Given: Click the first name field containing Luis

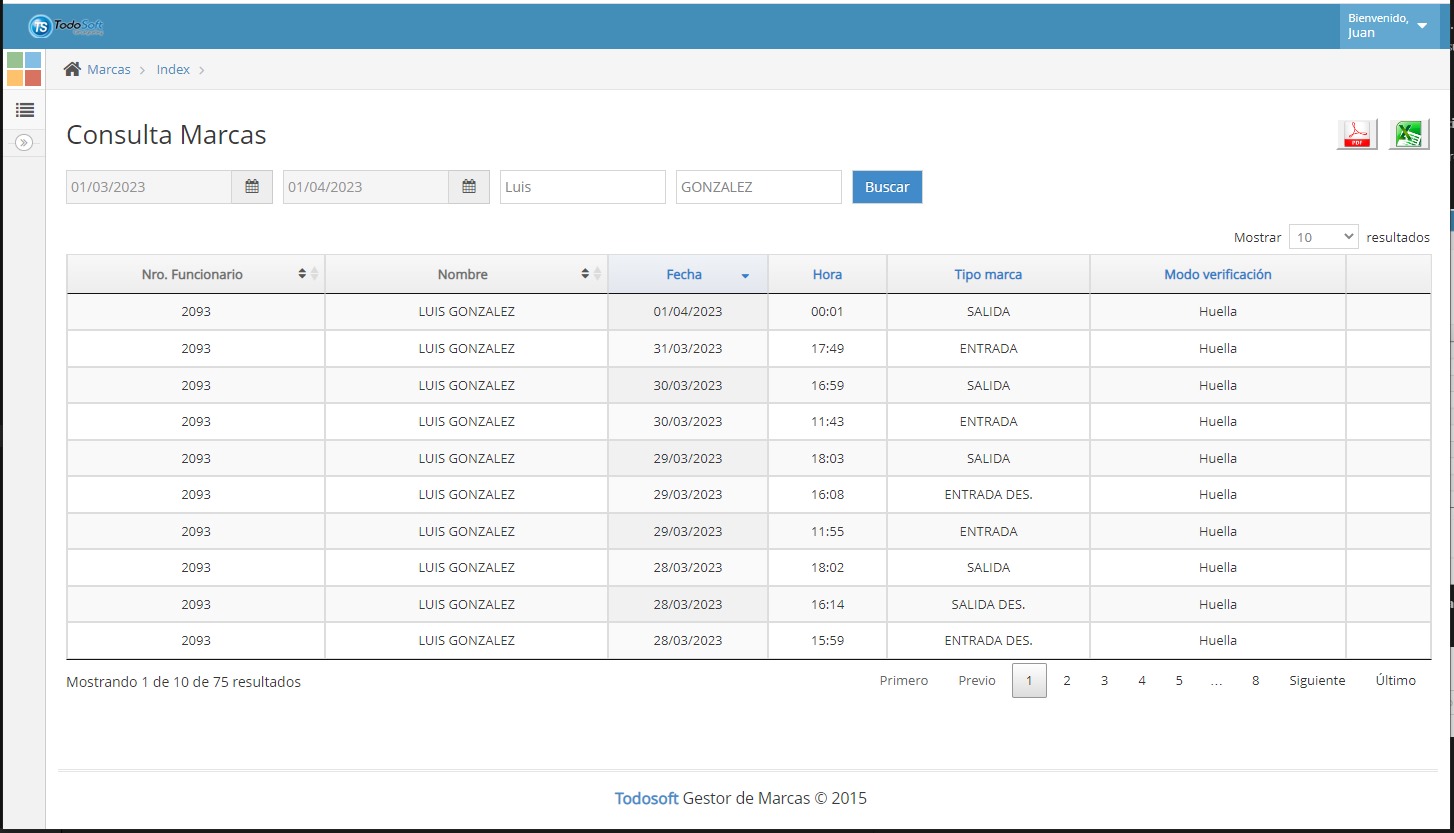Looking at the screenshot, I should [582, 187].
